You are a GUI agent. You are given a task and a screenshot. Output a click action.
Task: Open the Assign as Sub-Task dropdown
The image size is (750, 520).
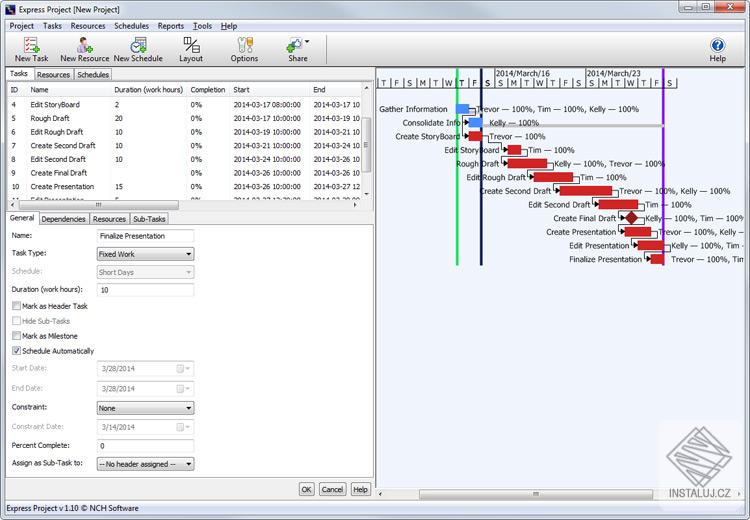click(x=145, y=464)
